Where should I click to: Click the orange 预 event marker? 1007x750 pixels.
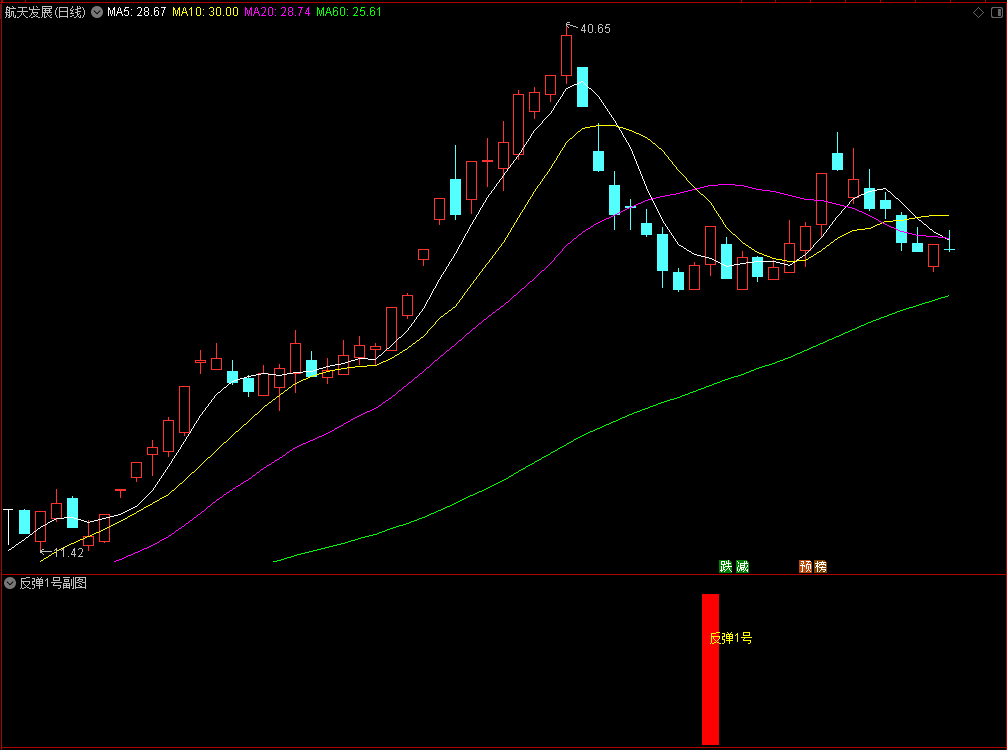[x=805, y=566]
